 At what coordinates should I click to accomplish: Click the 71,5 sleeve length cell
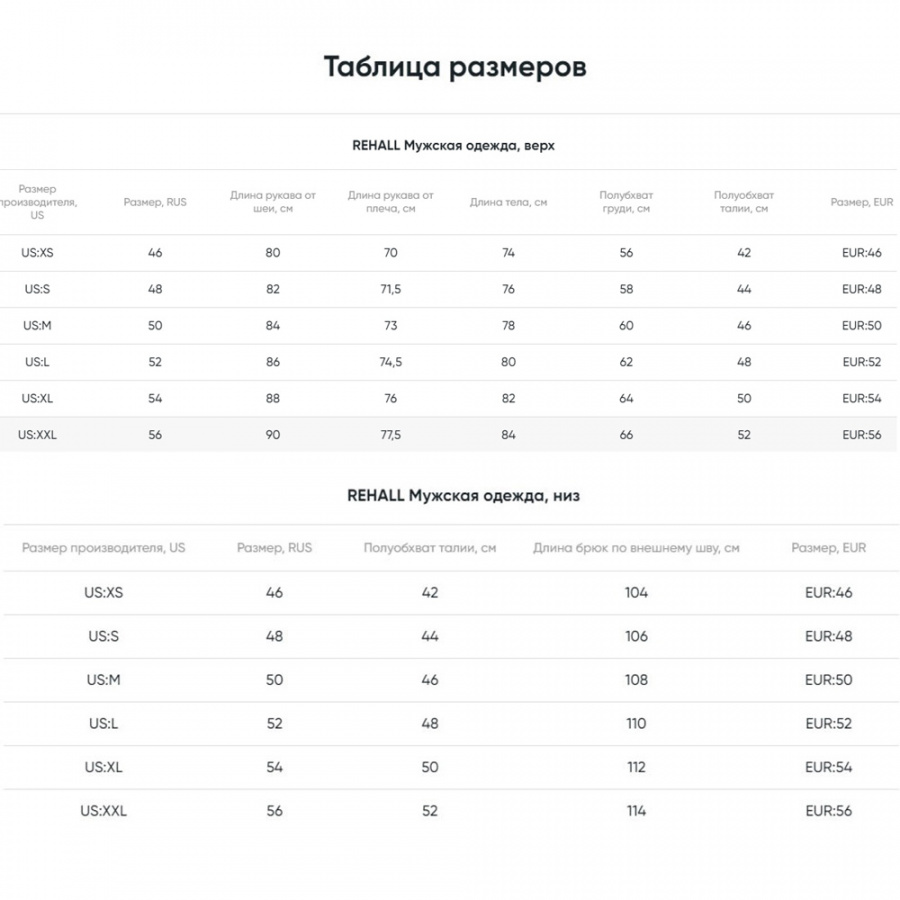point(390,289)
